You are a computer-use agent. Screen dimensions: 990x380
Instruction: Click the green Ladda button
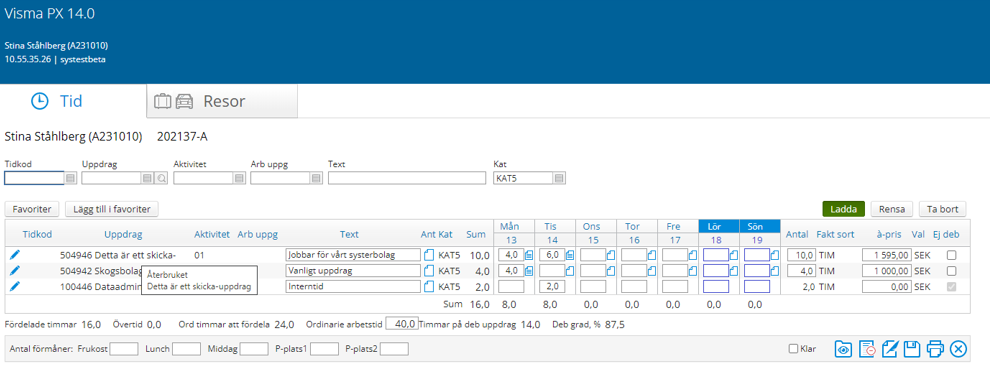[844, 209]
